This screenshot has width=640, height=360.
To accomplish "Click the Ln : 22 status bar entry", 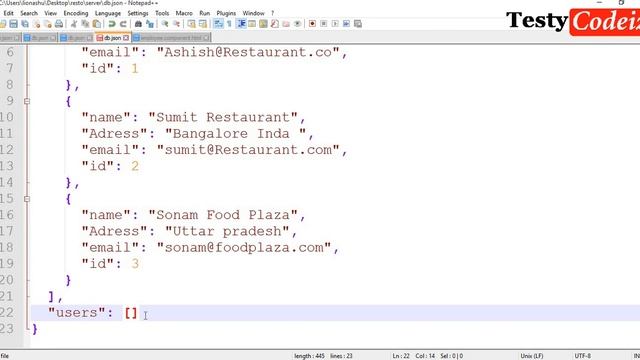I will [x=401, y=356].
